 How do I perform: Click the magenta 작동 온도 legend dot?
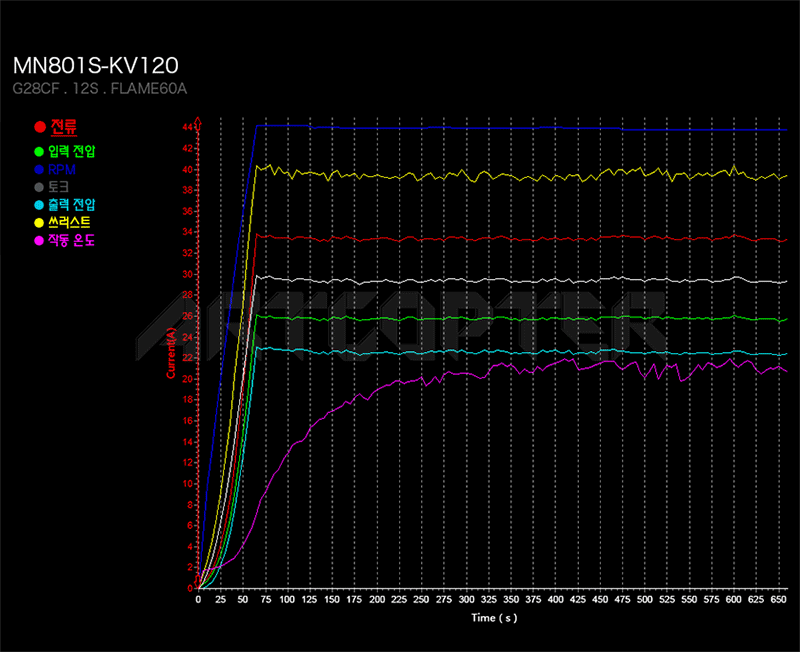39,240
